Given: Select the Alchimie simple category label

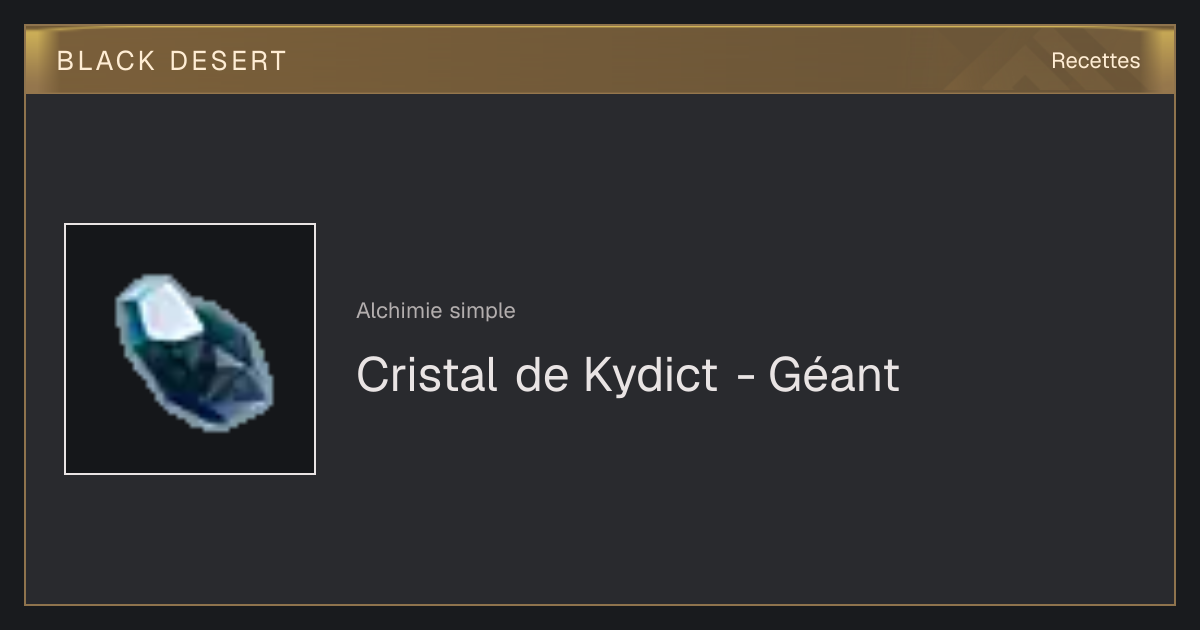Looking at the screenshot, I should click(436, 311).
